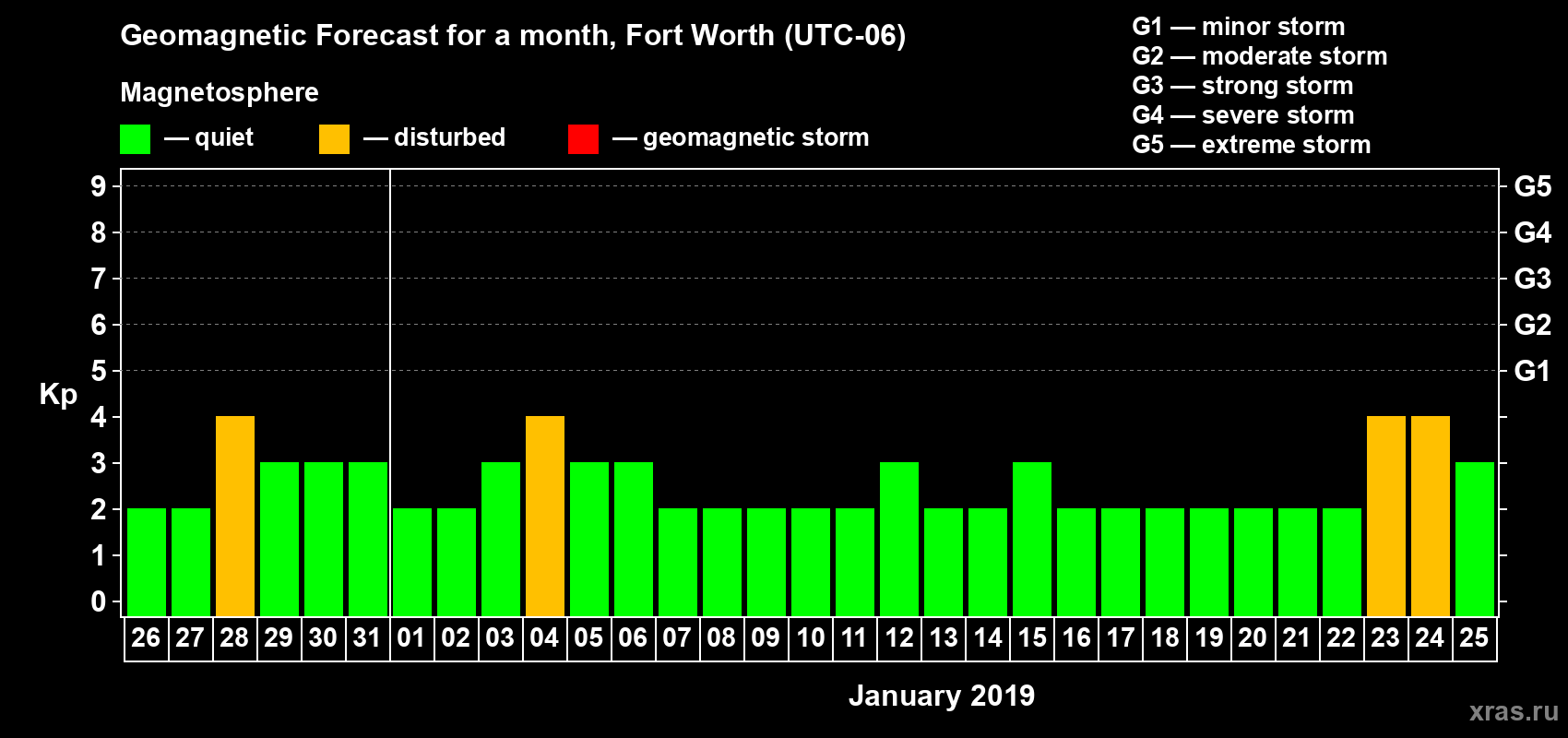Viewport: 1568px width, 738px height.
Task: Click date label 16 on the x-axis
Action: point(1075,638)
